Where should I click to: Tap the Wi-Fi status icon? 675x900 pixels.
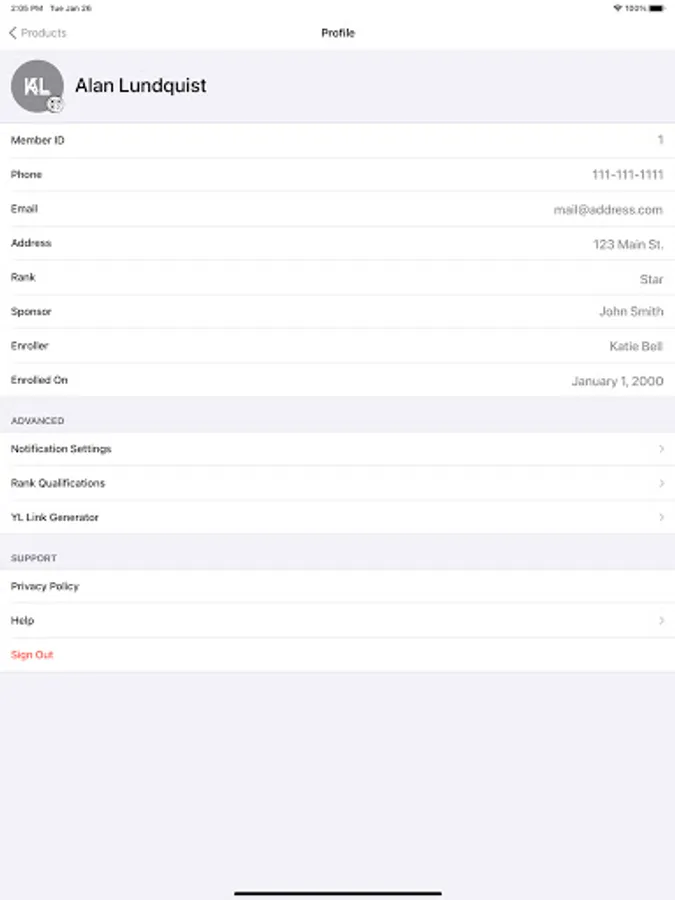[618, 8]
